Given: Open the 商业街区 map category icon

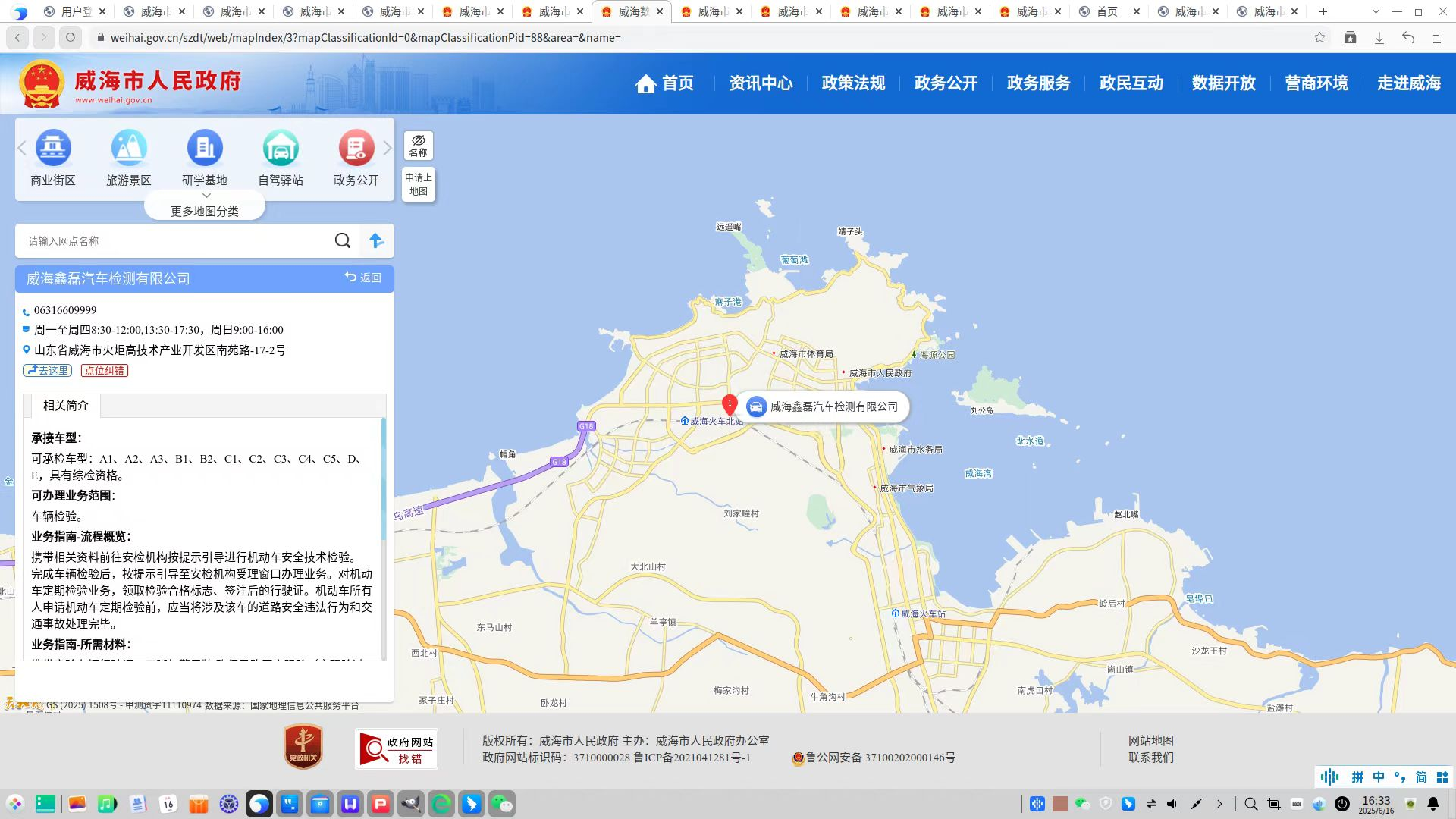Looking at the screenshot, I should point(53,149).
